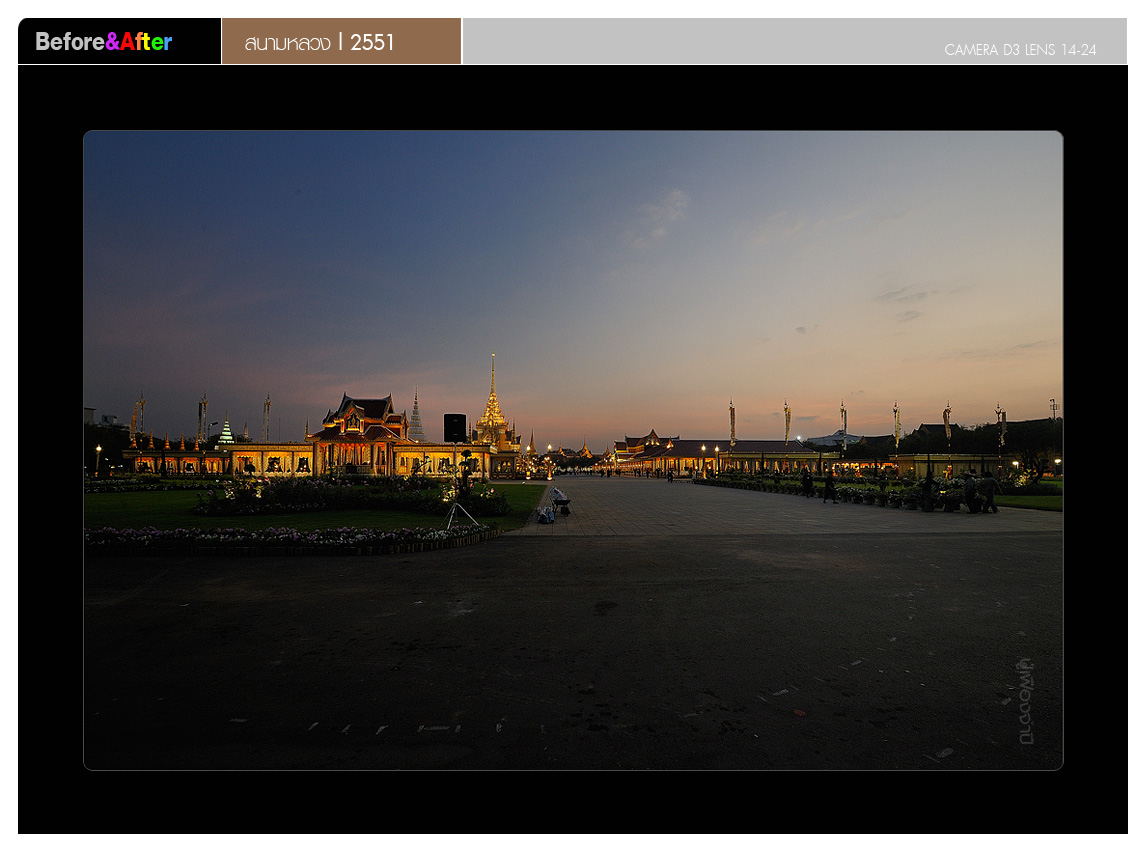Screen dimensions: 1146x850
Task: Click the green-lit tiered umbrella structure
Action: coord(226,432)
